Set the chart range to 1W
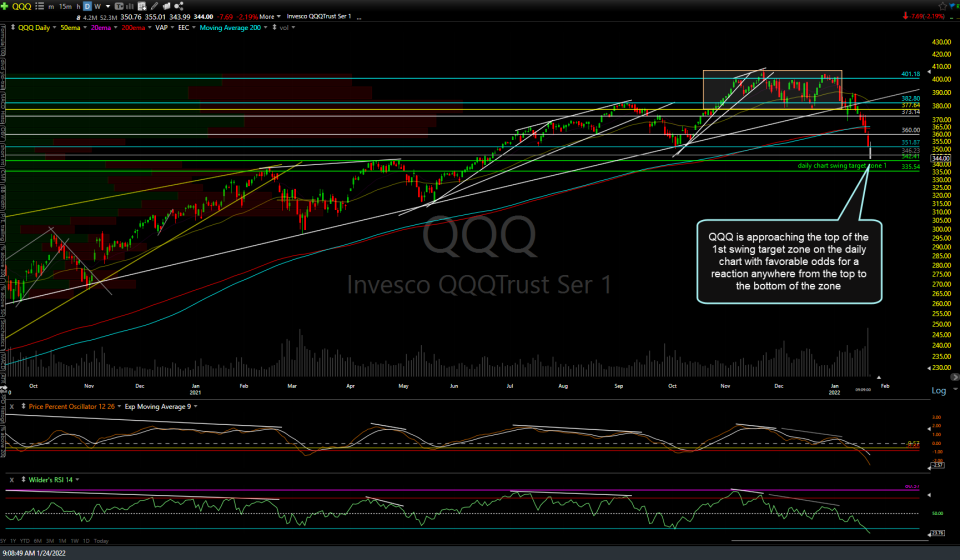Viewport: 960px width, 560px height. (75, 541)
